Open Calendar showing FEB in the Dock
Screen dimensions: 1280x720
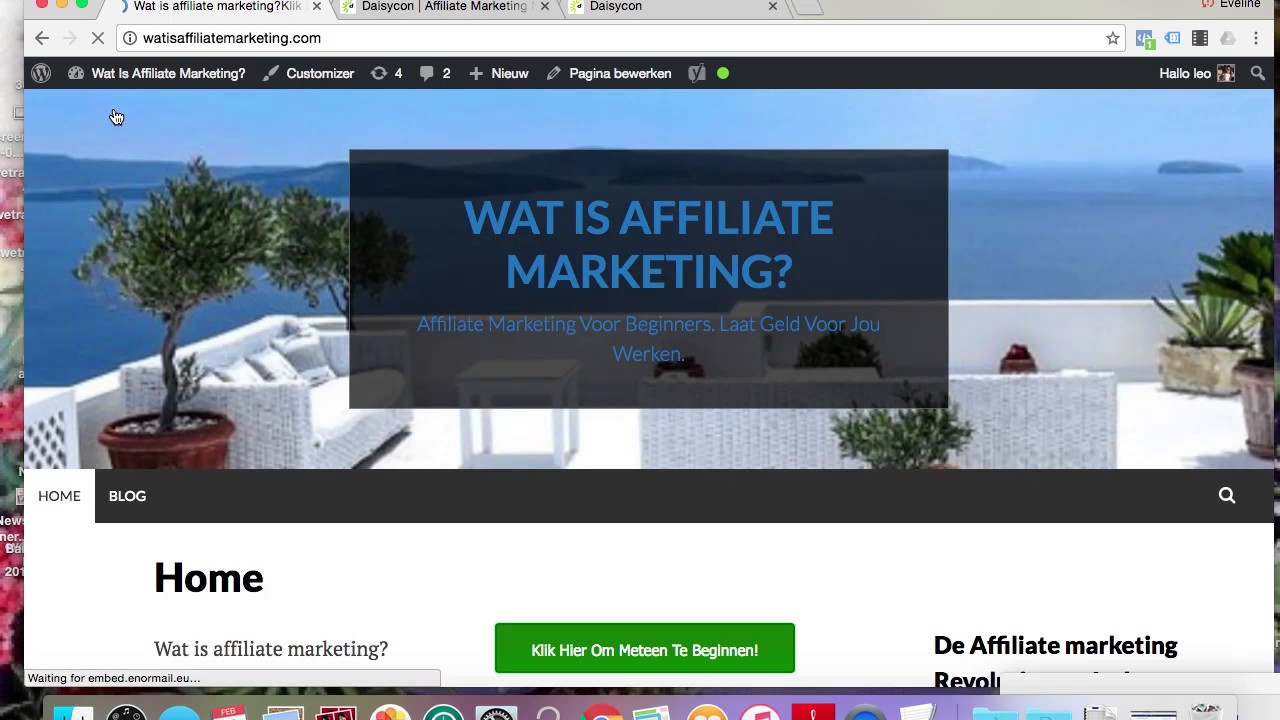click(x=229, y=714)
